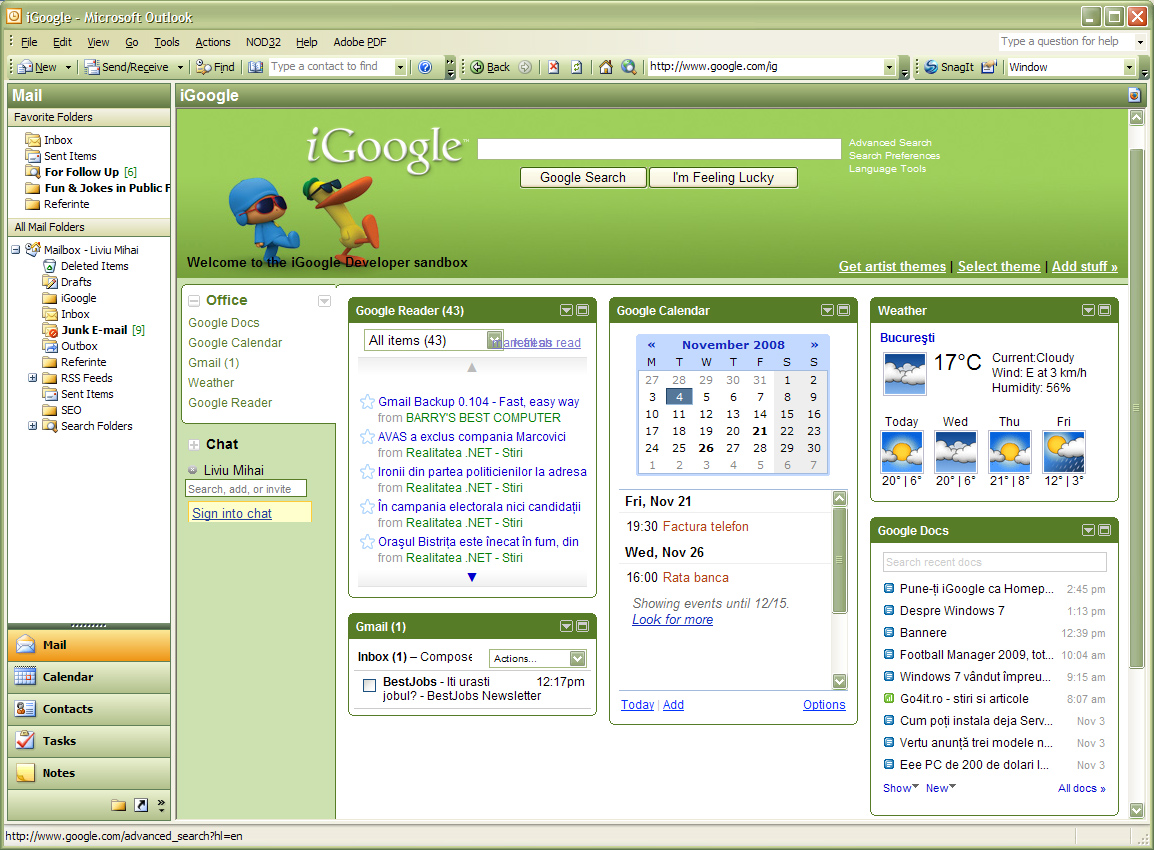Viewport: 1154px width, 850px height.
Task: Click the Folder List icon in navigation pane
Action: (118, 805)
